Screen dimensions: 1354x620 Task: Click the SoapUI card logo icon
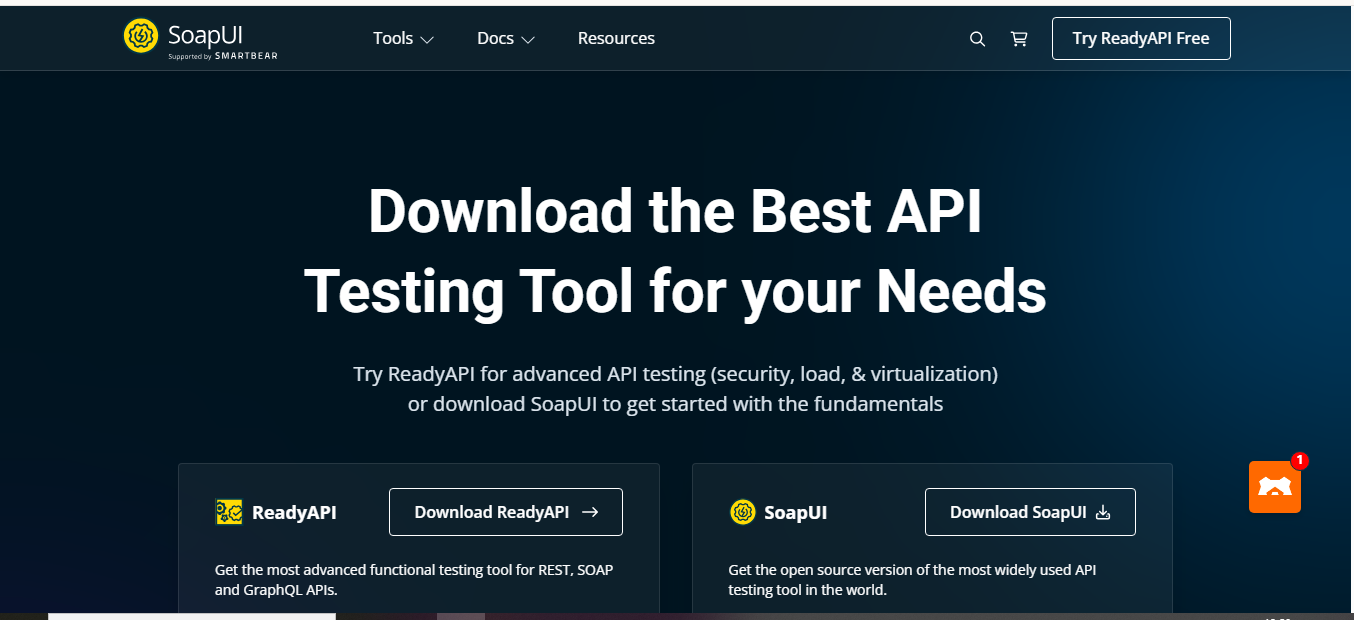tap(742, 512)
